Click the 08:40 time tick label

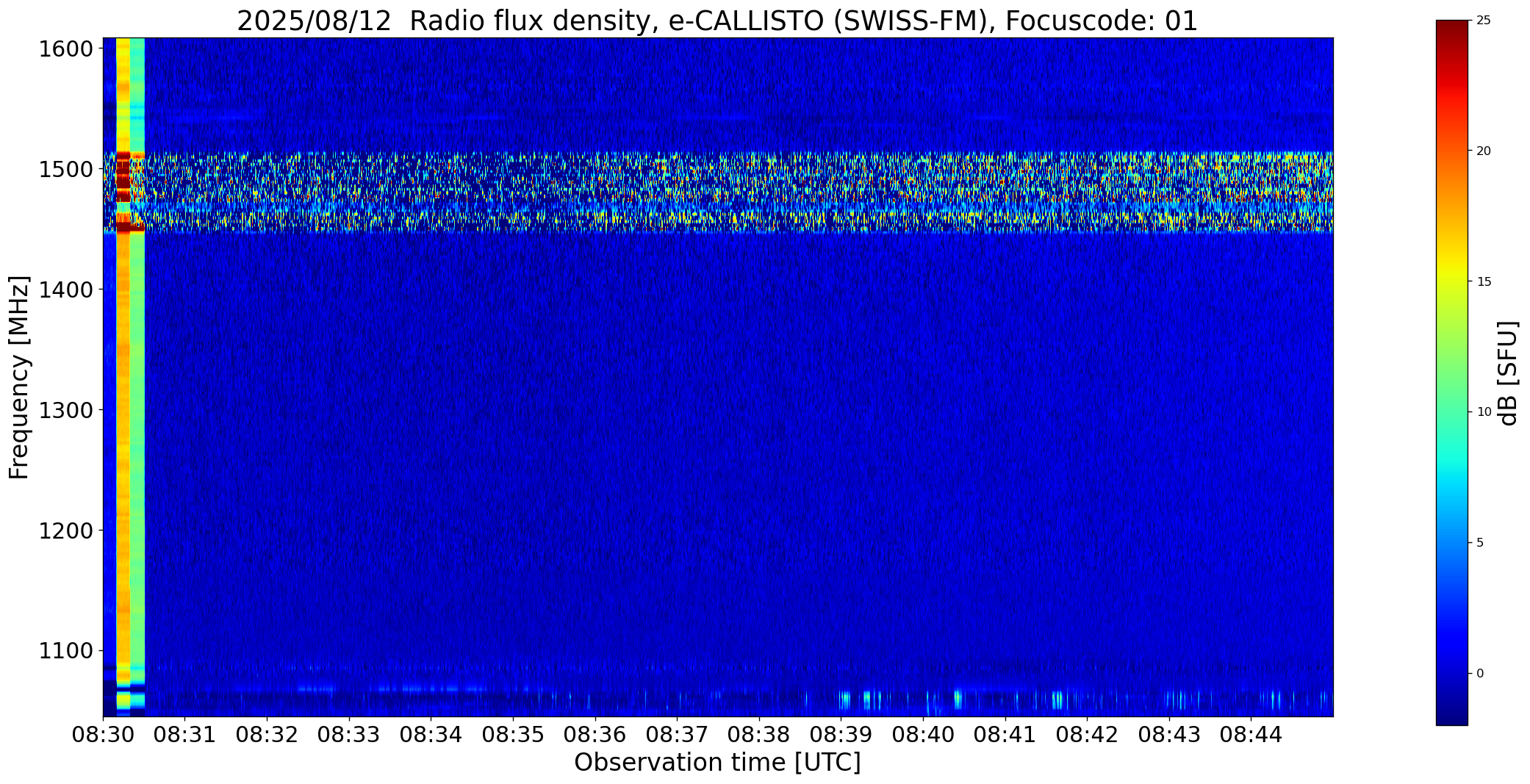(x=923, y=734)
